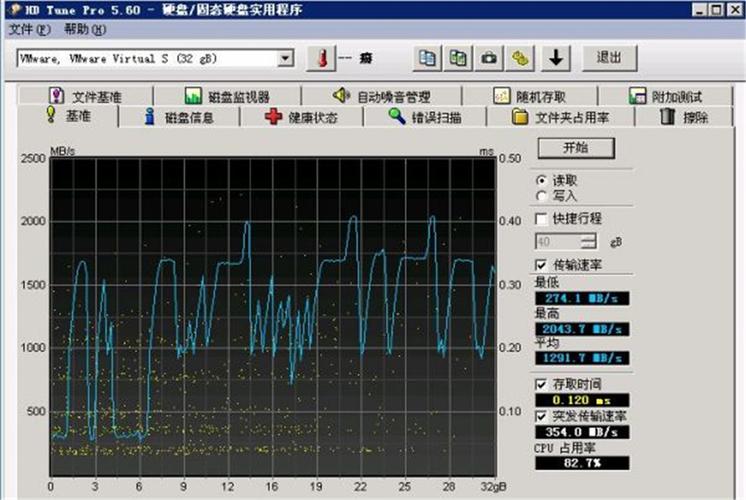Switch to the 随机存取 tab
746x500 pixels.
(x=530, y=96)
